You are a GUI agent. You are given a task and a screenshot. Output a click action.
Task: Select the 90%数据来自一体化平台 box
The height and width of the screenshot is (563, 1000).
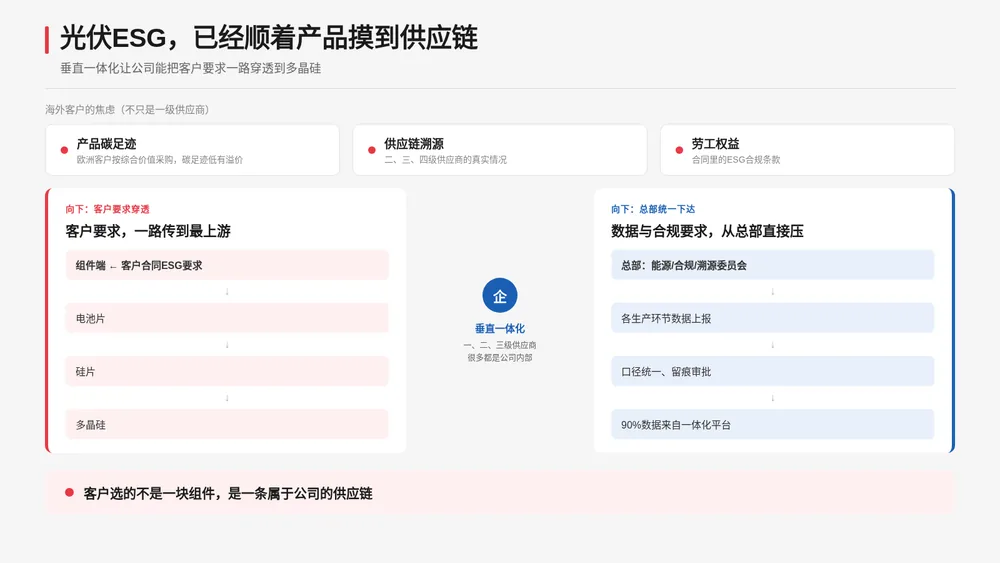pos(772,425)
